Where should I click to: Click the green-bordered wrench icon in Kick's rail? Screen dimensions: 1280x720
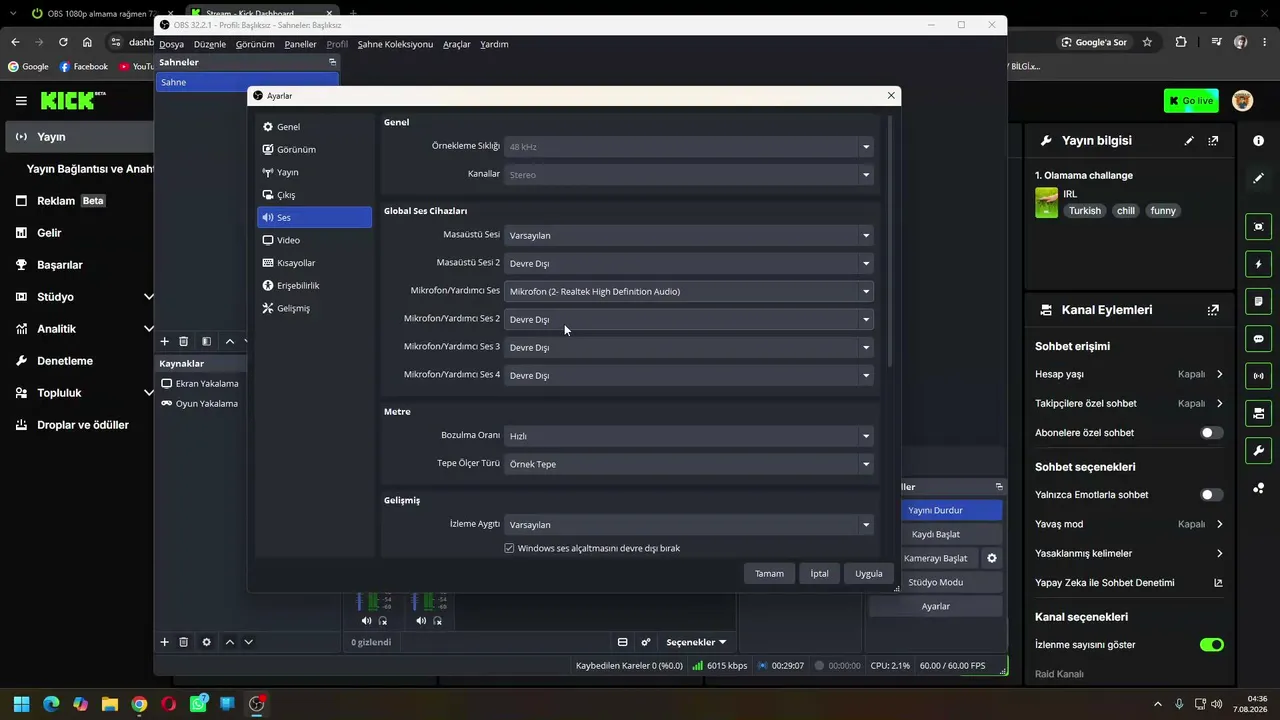point(1258,451)
